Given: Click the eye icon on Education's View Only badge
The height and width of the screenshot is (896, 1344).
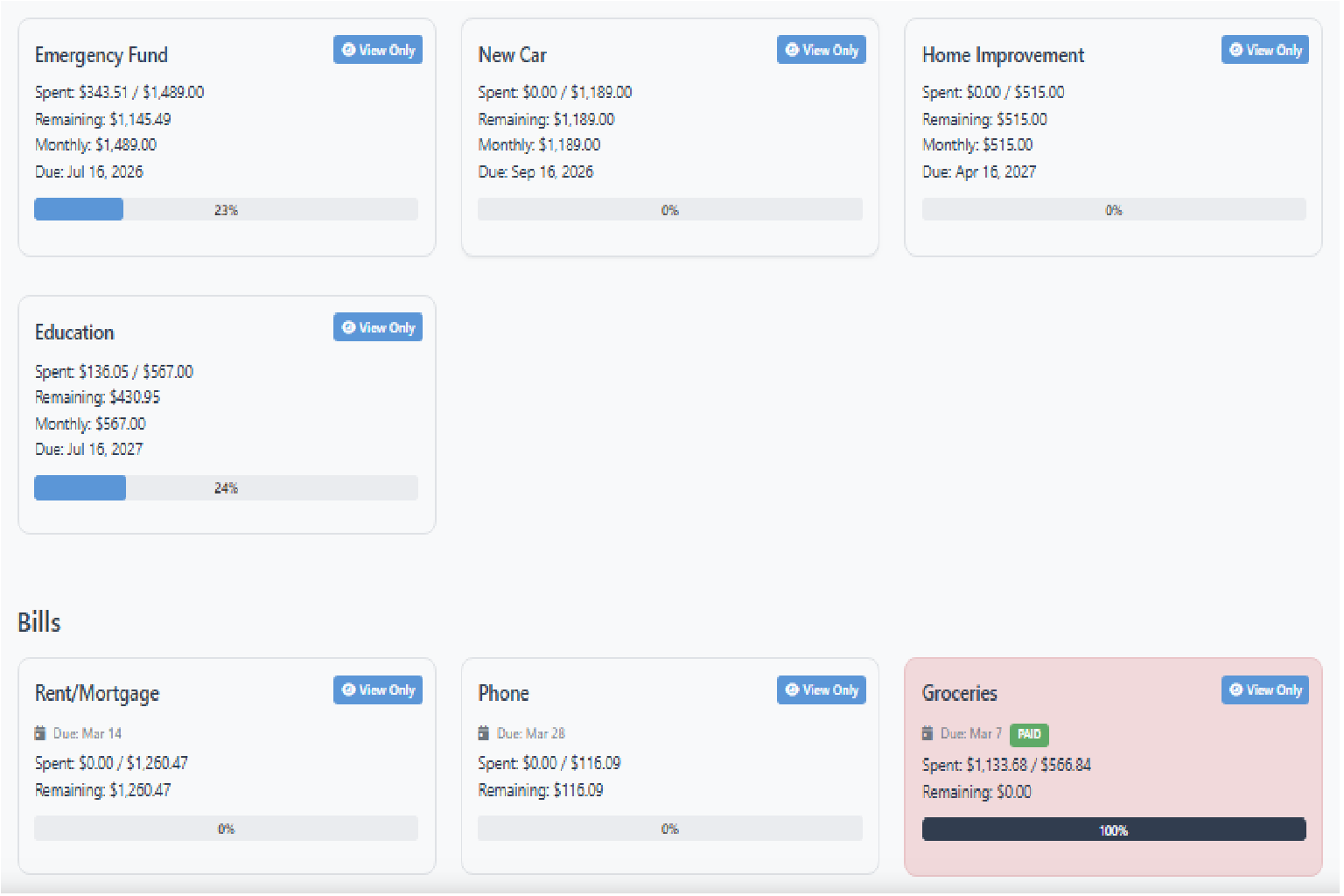Looking at the screenshot, I should [349, 327].
